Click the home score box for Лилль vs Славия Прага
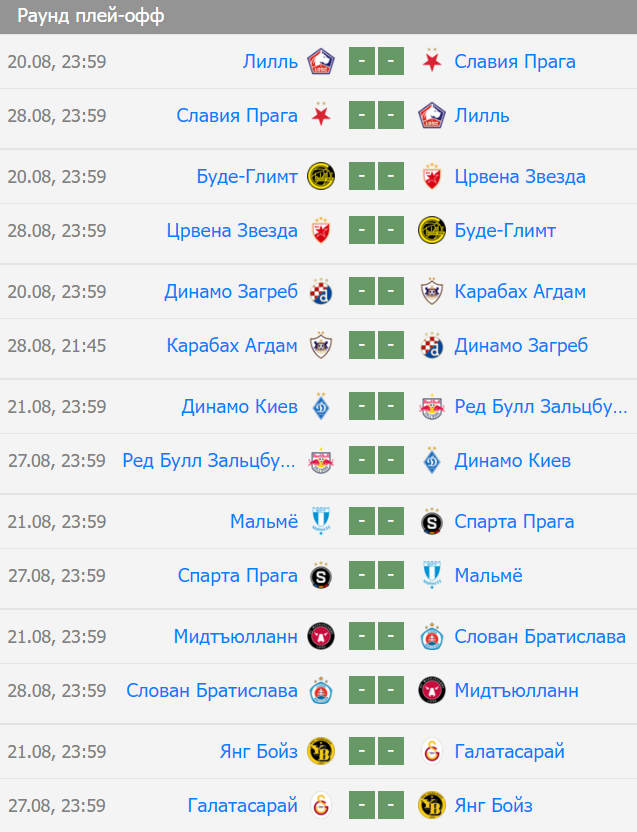 362,61
